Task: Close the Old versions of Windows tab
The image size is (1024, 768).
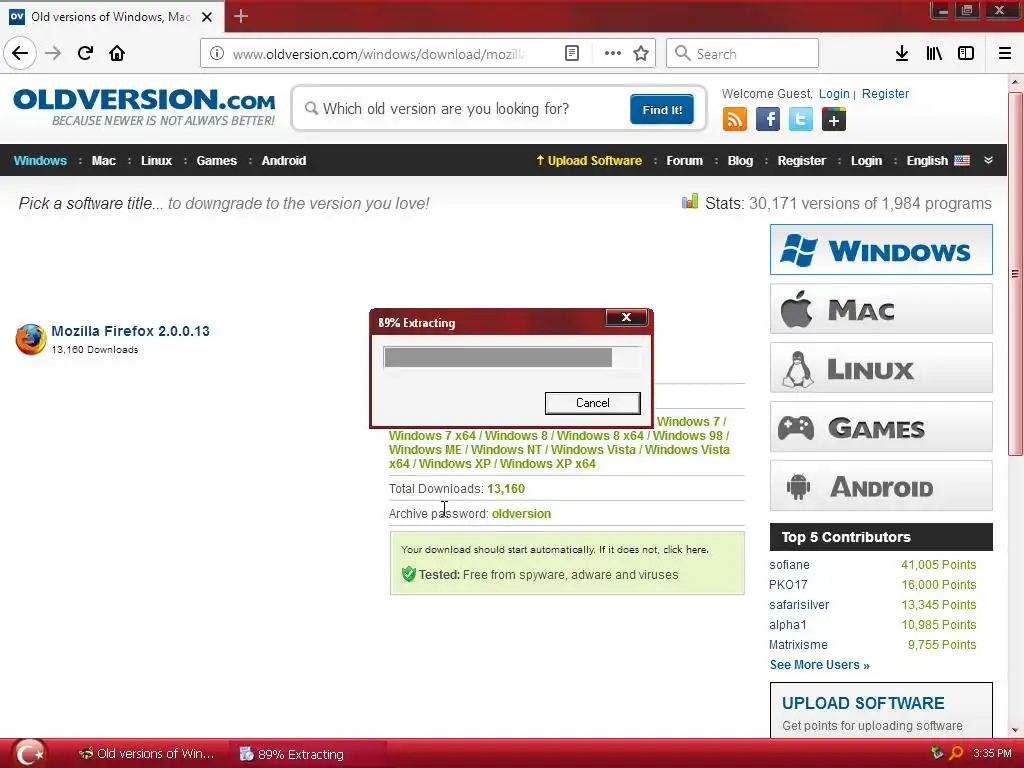Action: 207,17
